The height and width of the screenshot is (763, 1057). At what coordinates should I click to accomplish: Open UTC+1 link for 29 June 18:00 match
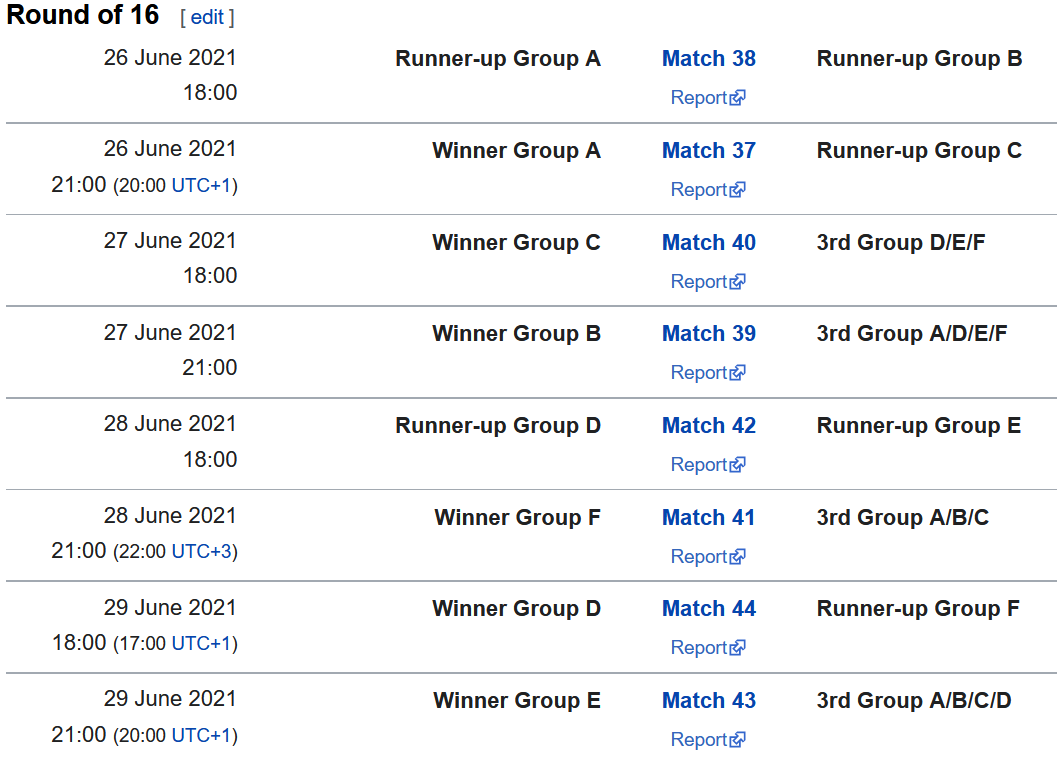201,644
